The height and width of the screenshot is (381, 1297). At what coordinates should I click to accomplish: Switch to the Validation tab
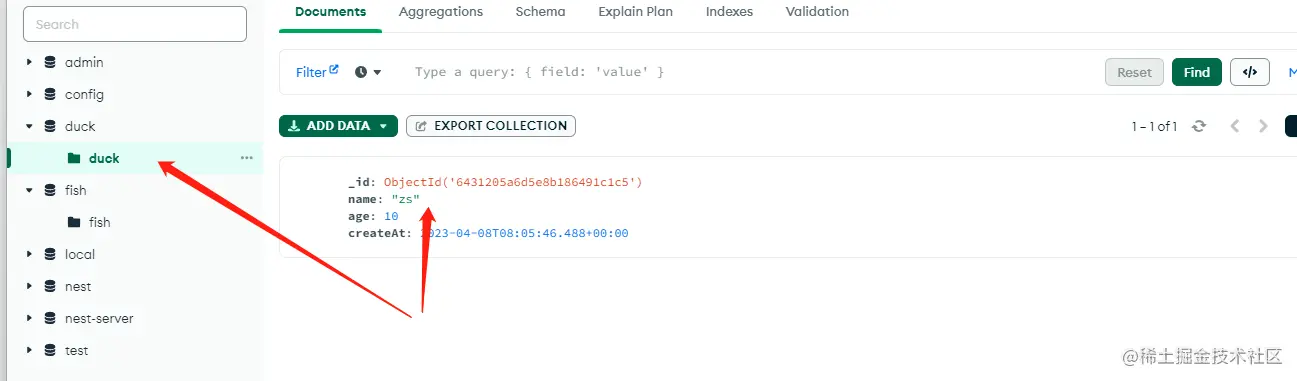click(817, 12)
